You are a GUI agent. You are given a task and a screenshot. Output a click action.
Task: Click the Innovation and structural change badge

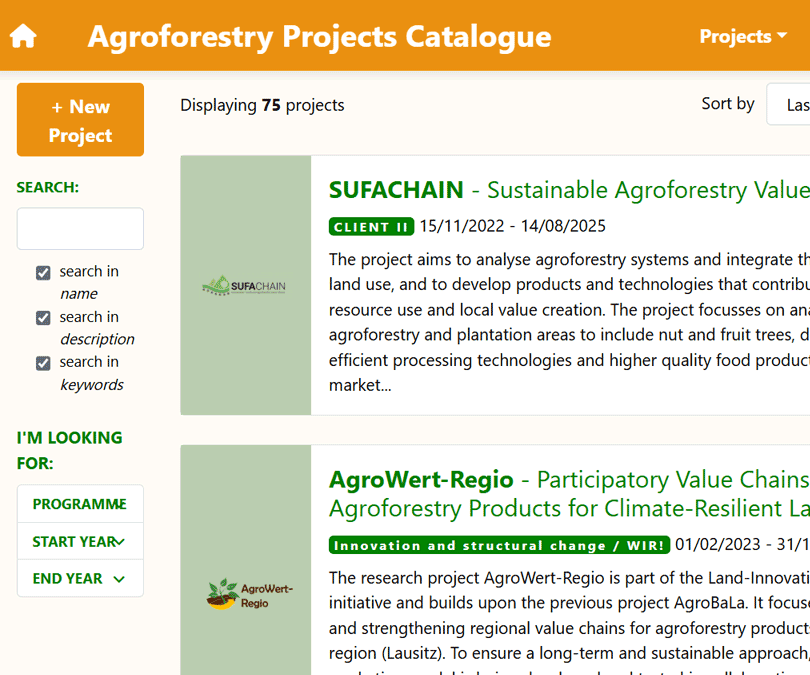tap(499, 545)
